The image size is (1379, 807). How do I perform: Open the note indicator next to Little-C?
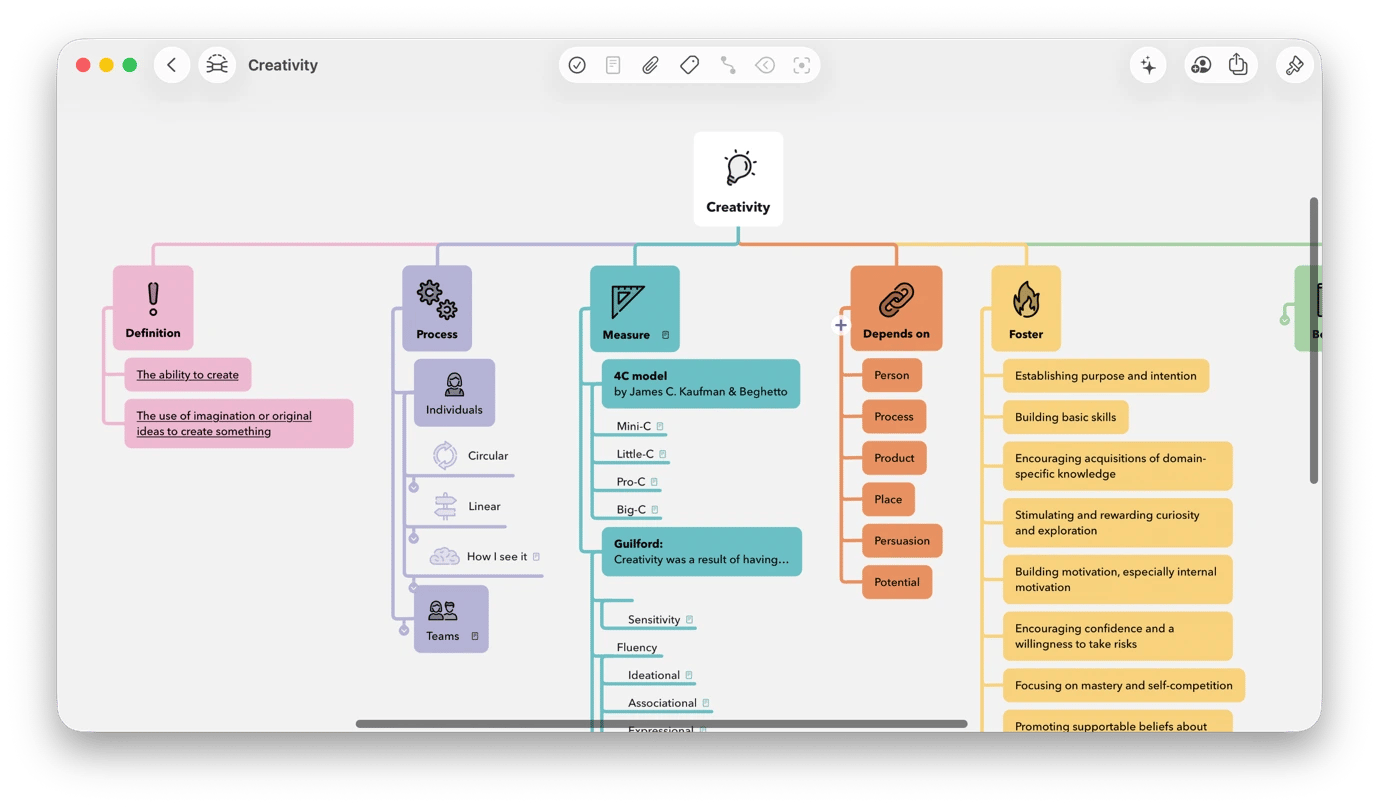click(663, 454)
